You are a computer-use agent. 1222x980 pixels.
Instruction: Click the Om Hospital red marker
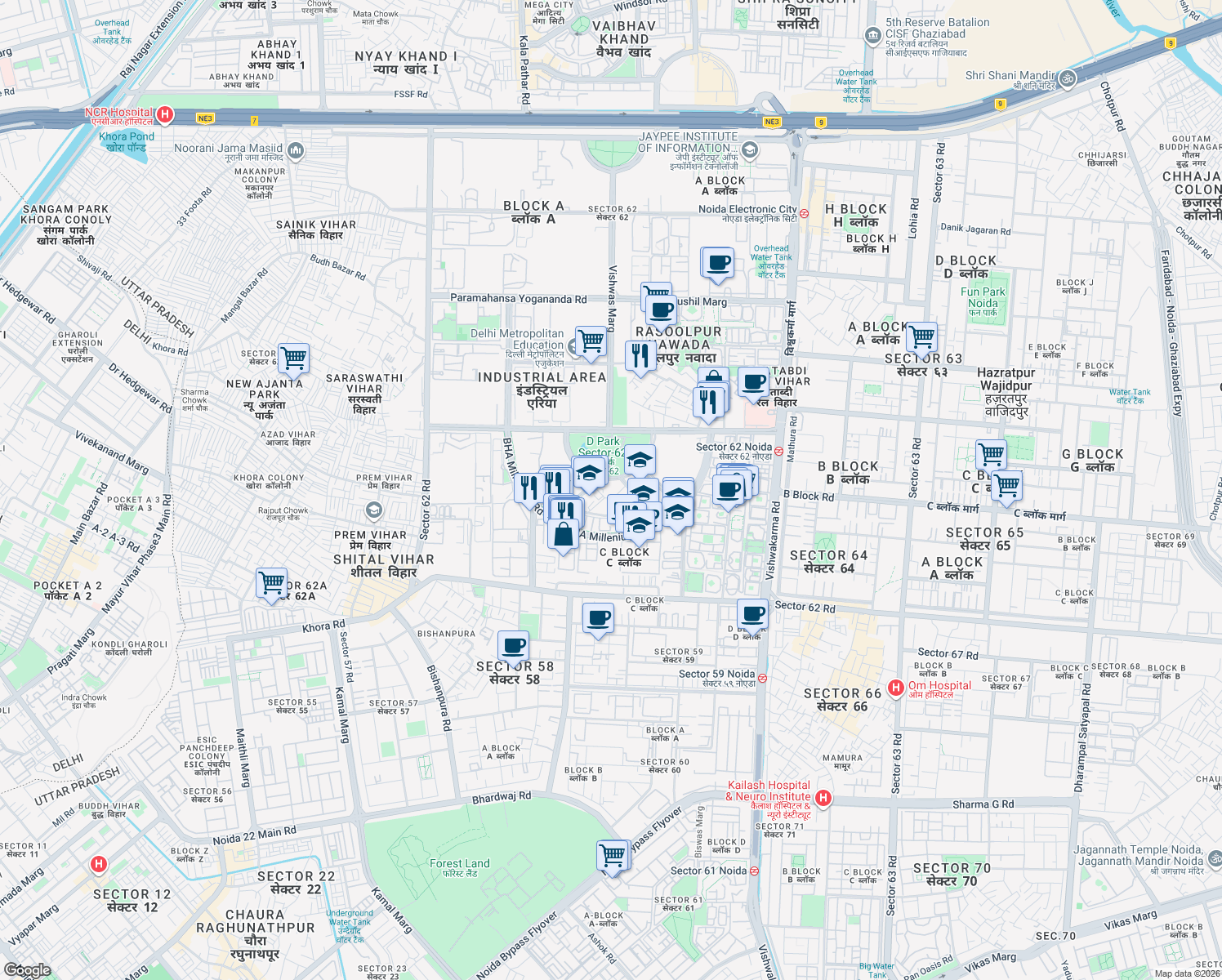click(897, 686)
